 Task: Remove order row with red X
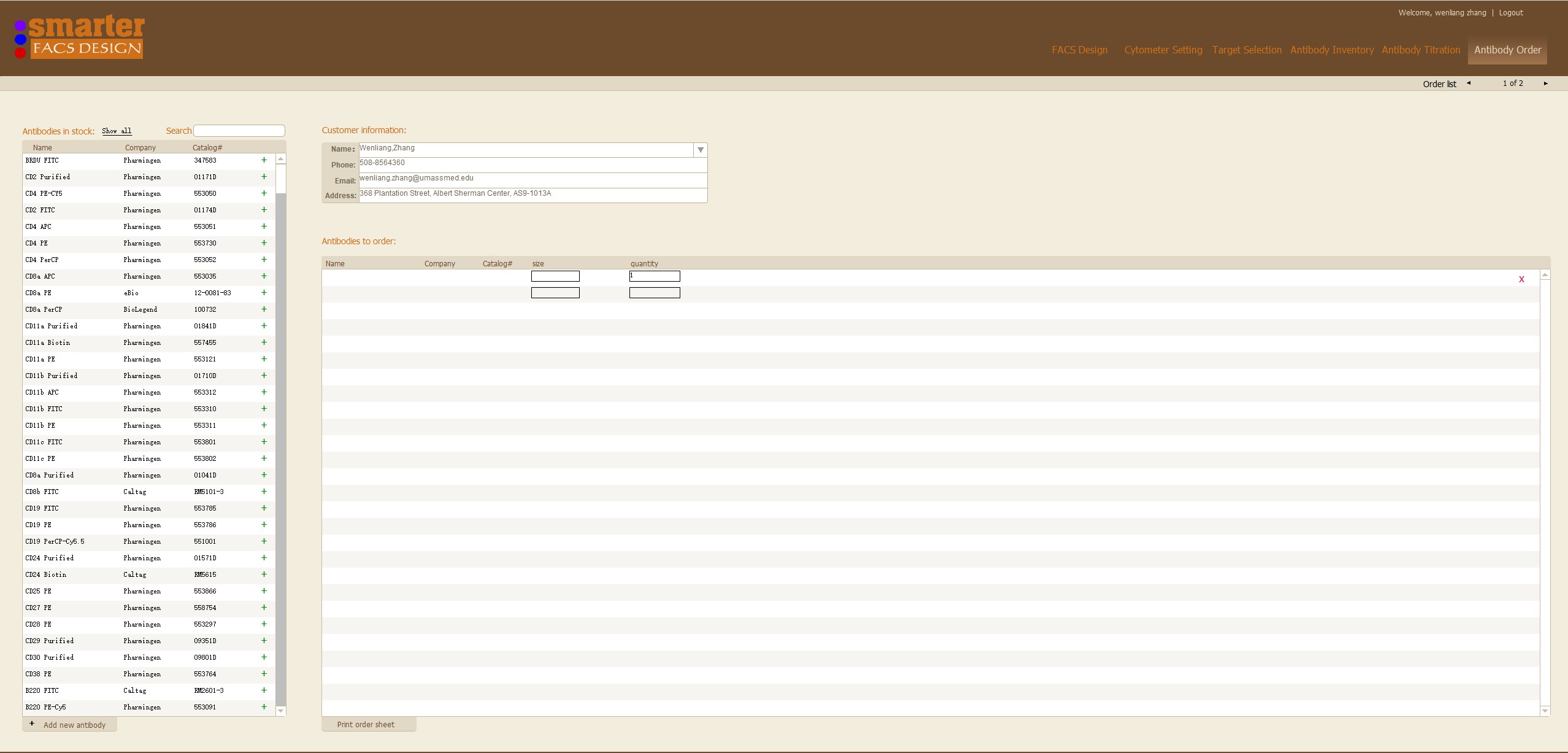click(1521, 279)
